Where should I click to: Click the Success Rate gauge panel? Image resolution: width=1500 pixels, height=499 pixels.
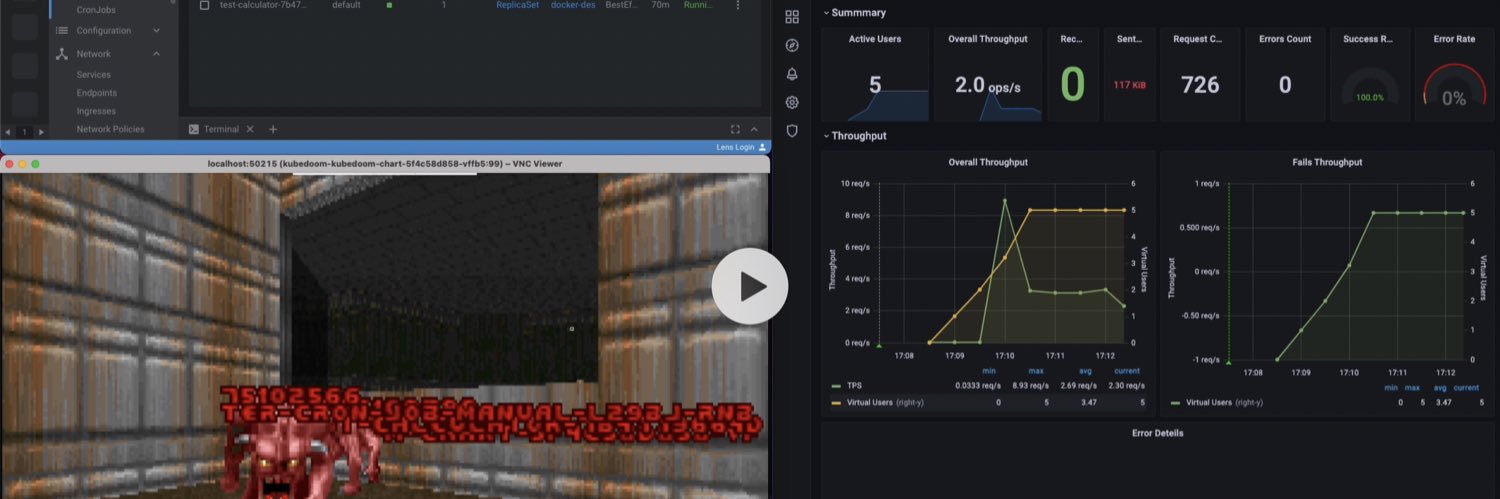click(1370, 75)
